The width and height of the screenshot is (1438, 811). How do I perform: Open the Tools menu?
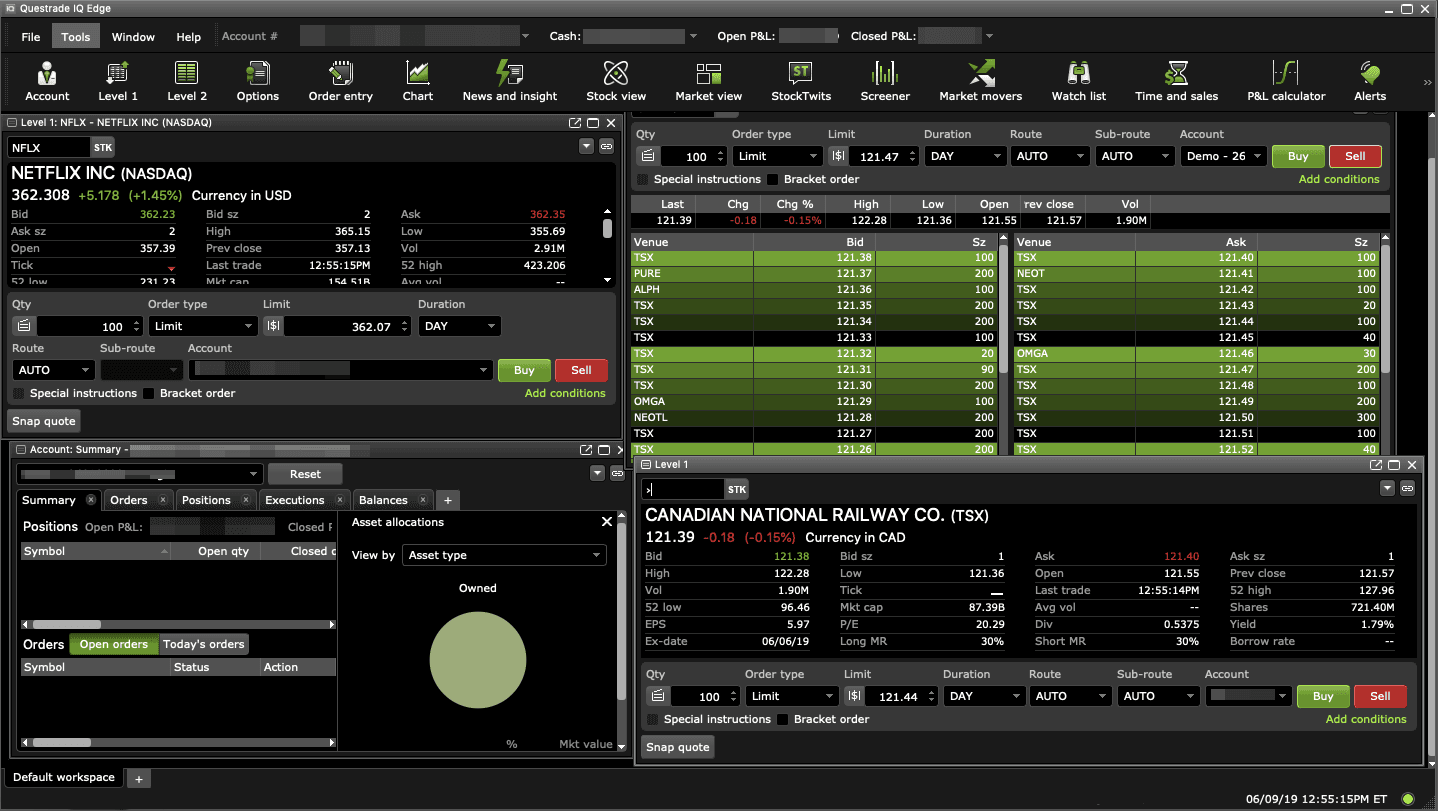pyautogui.click(x=75, y=35)
